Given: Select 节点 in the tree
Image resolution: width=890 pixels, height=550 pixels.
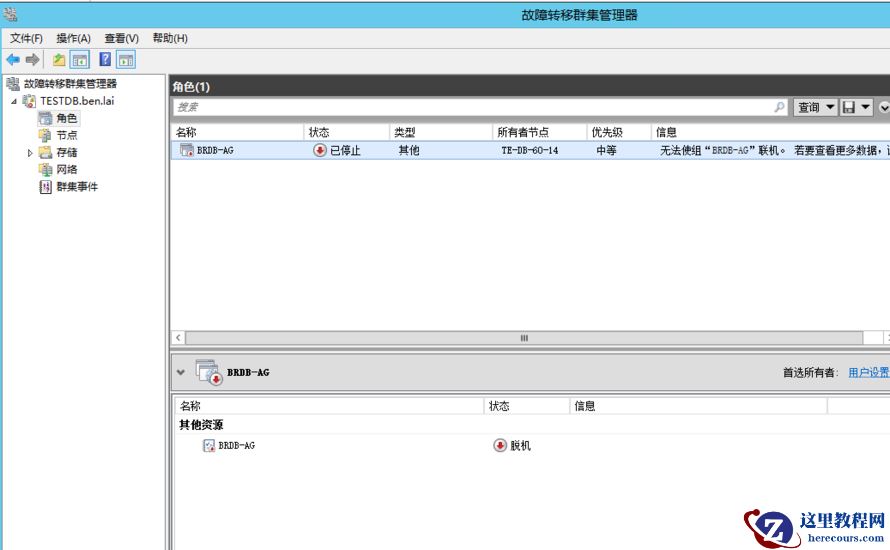Looking at the screenshot, I should coord(66,135).
